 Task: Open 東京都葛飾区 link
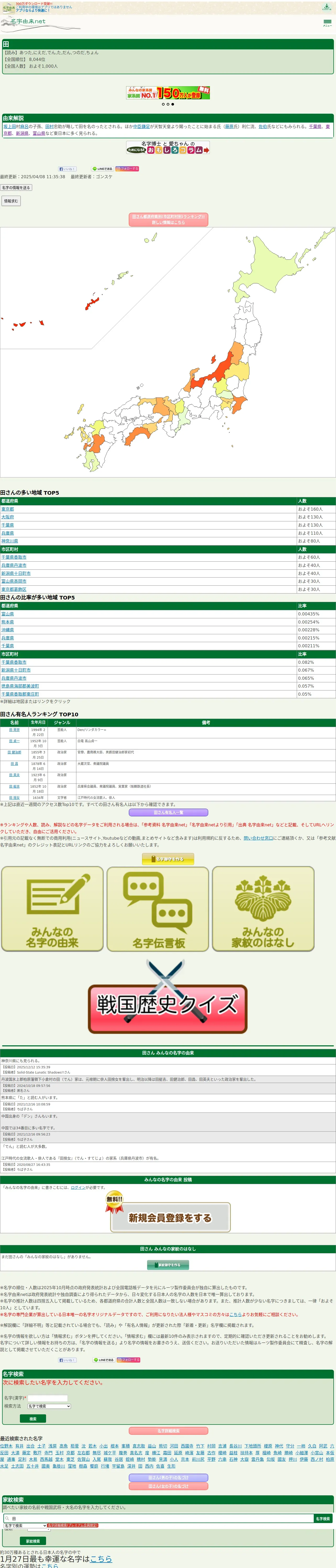pyautogui.click(x=14, y=589)
